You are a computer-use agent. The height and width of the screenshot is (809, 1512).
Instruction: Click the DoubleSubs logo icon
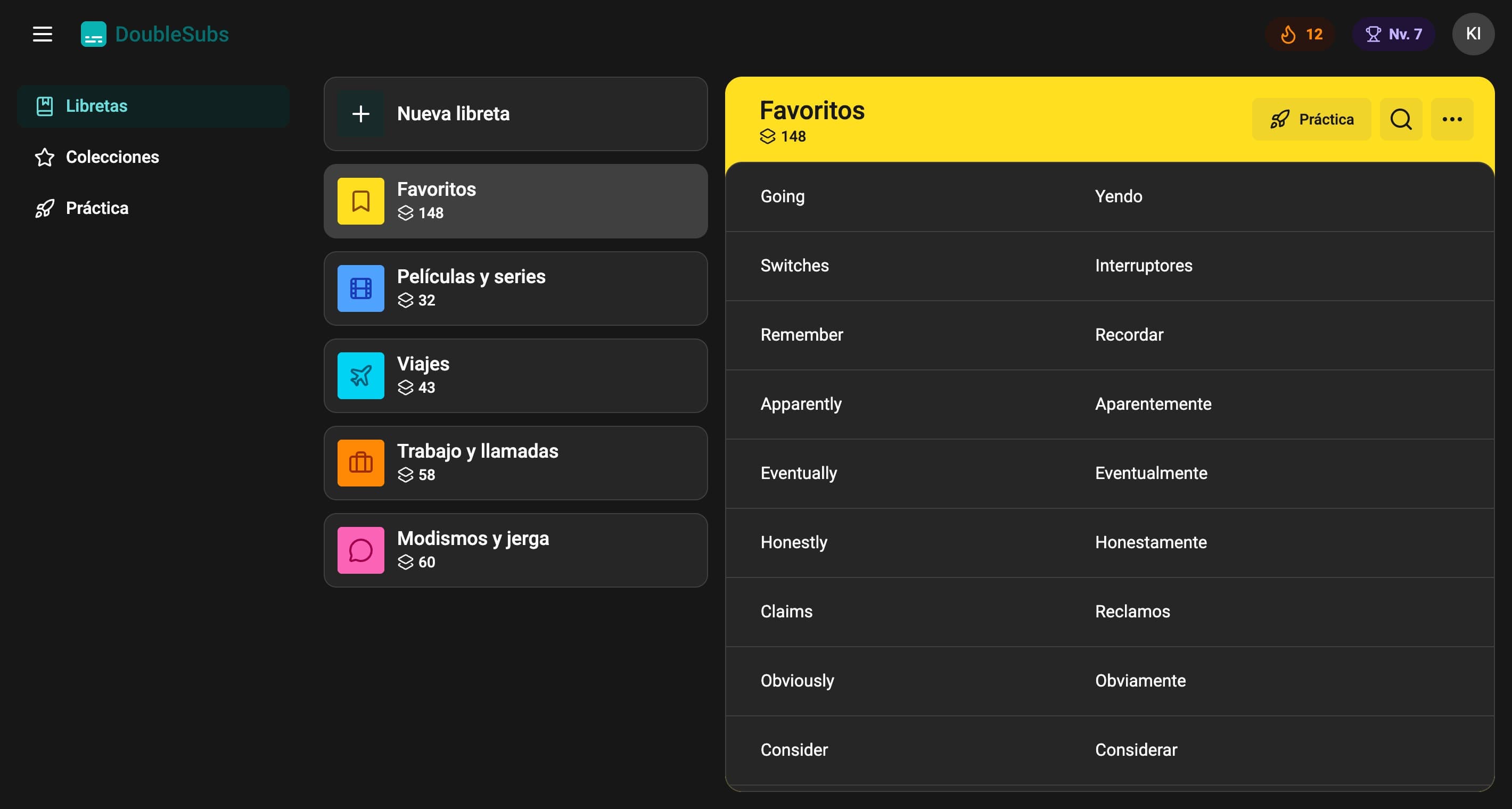click(x=93, y=34)
